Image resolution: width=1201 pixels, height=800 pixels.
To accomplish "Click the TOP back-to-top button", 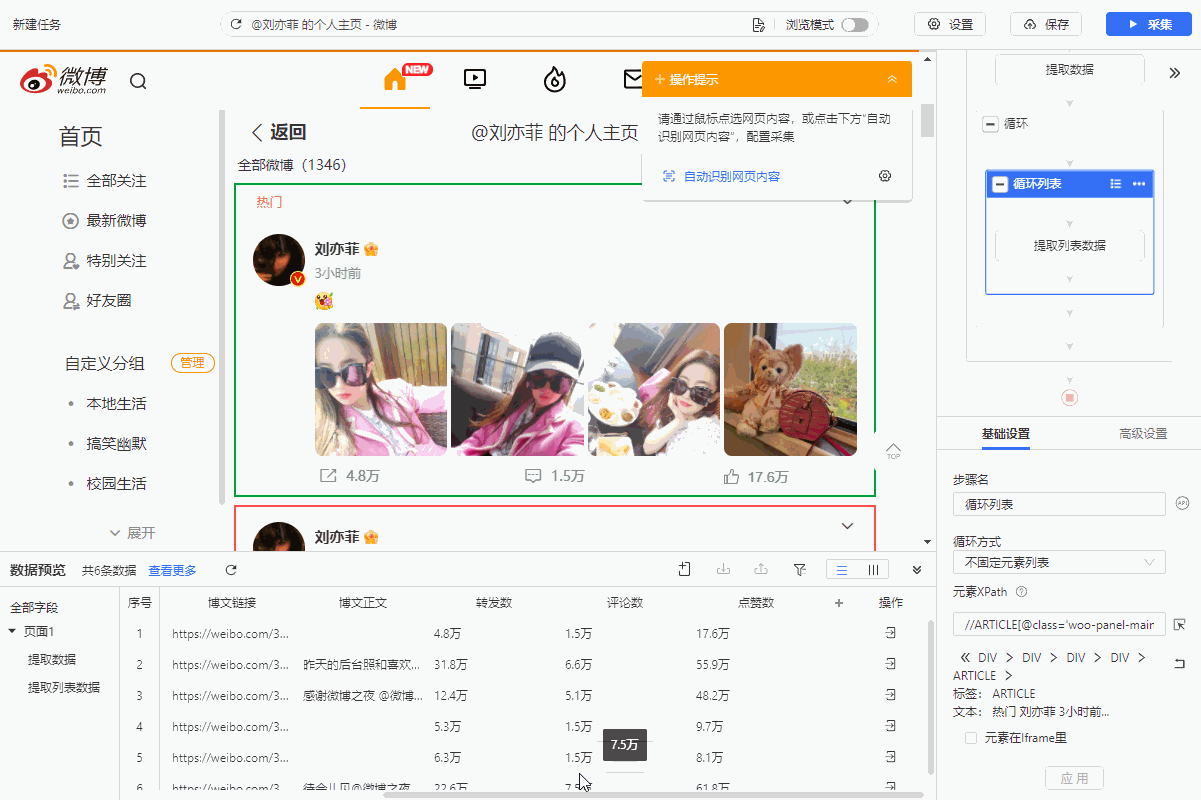I will [893, 451].
